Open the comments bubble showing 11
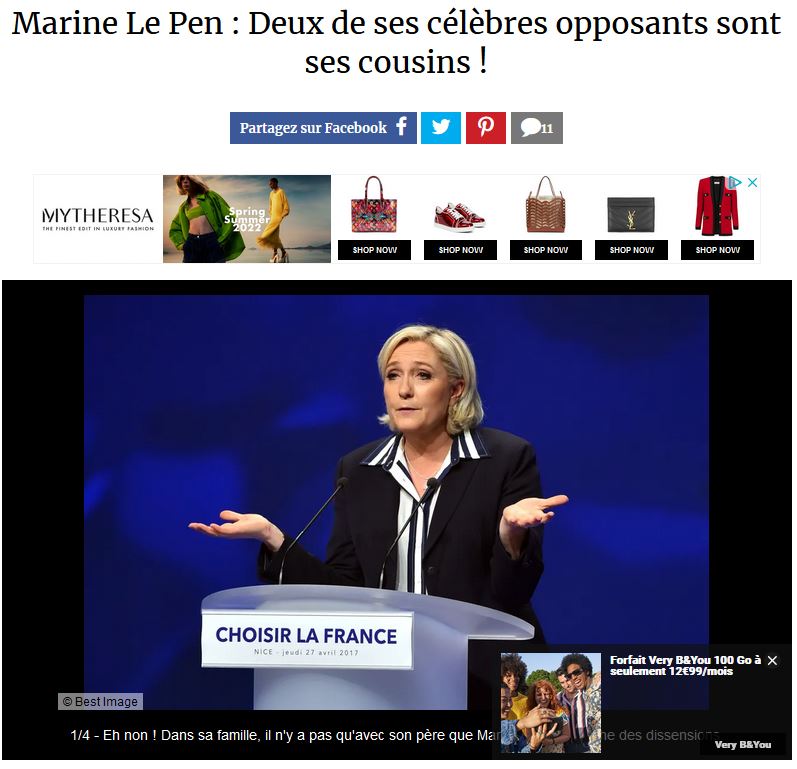Image resolution: width=797 pixels, height=769 pixels. [536, 128]
